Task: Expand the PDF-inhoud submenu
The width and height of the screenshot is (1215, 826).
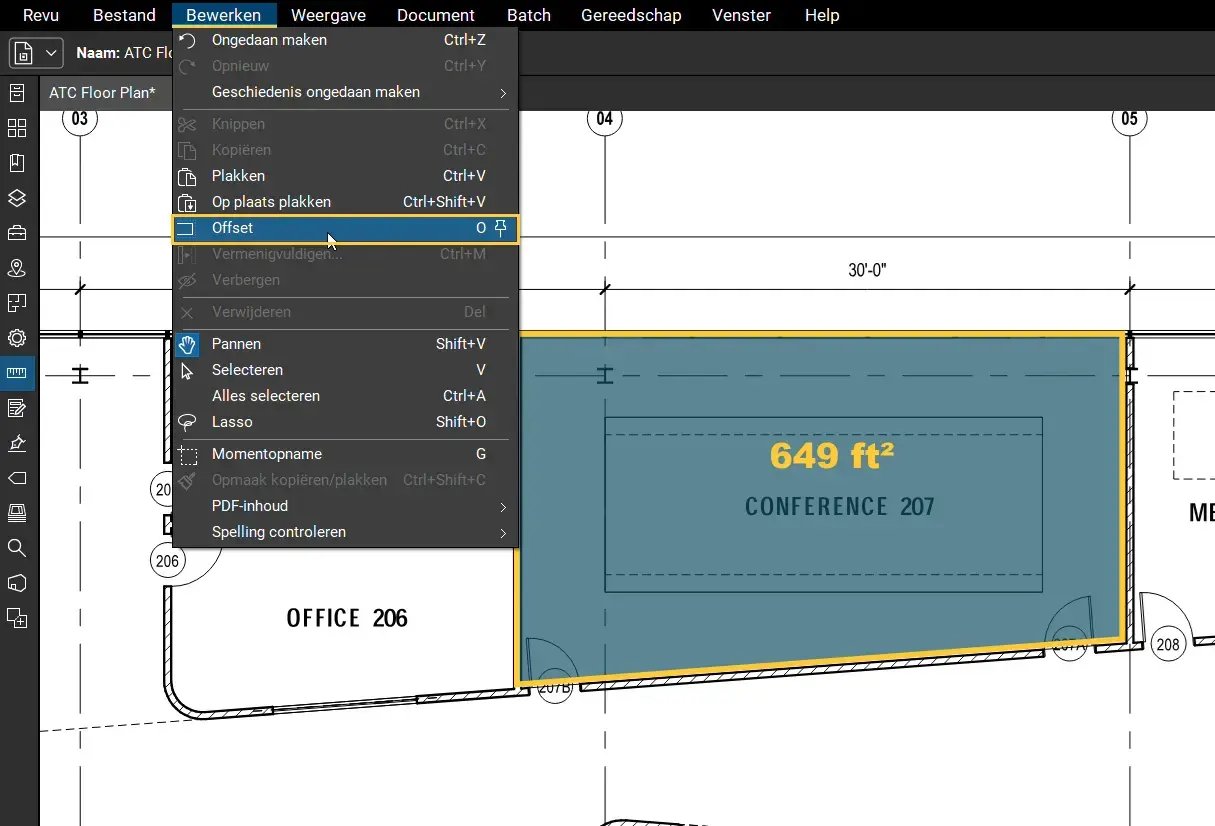Action: click(x=345, y=506)
